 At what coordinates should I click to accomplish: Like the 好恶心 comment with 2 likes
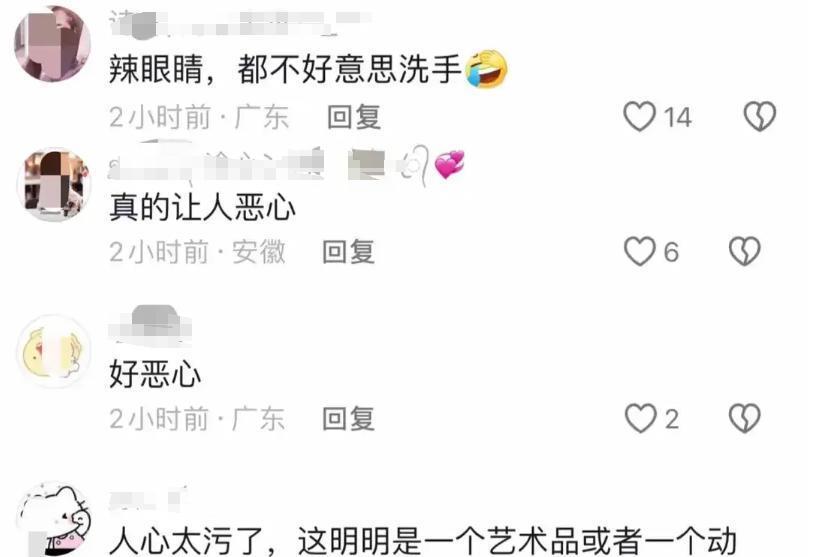[640, 418]
